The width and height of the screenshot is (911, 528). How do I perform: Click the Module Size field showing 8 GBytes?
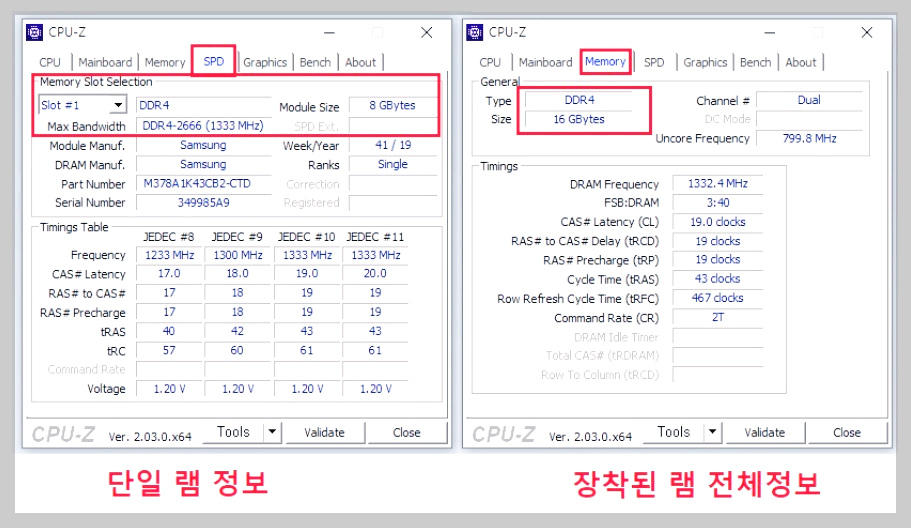393,105
